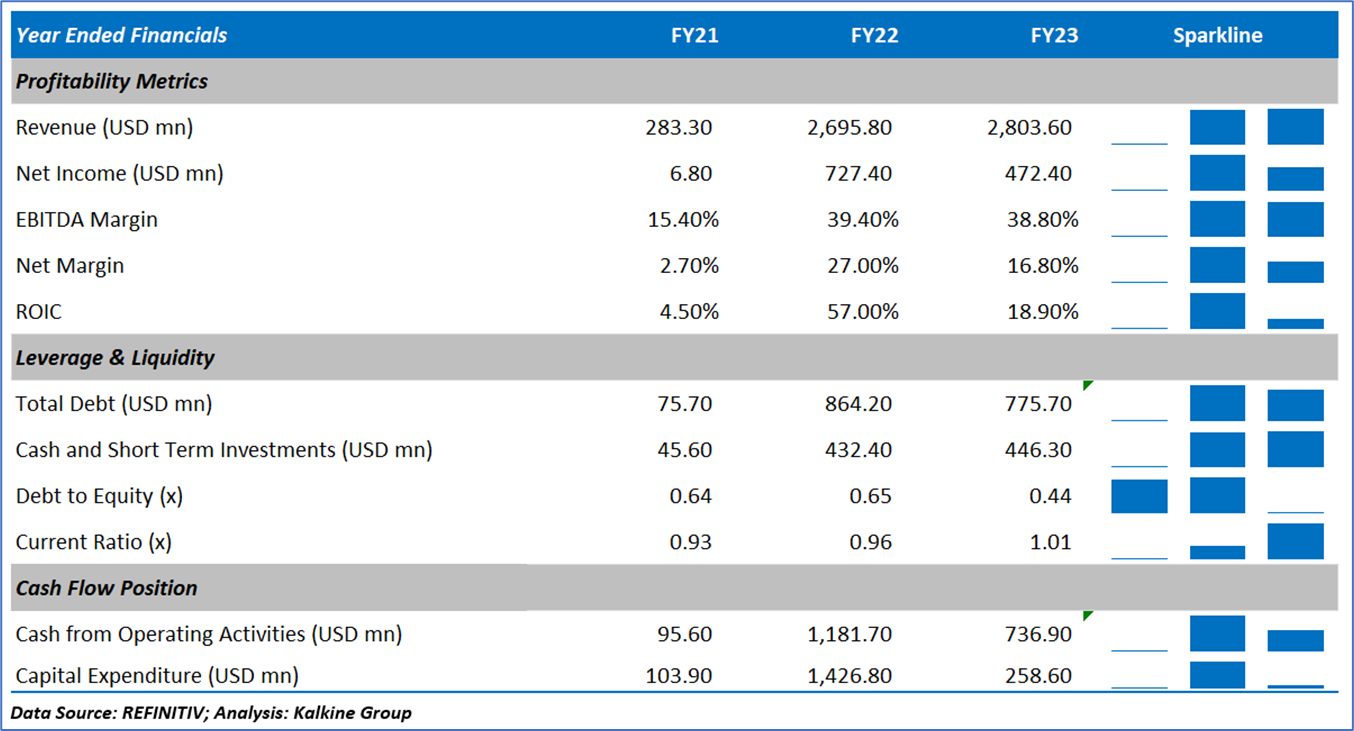The height and width of the screenshot is (731, 1354).
Task: Click the green marker on Cash from Operating Activities FY23
Action: pyautogui.click(x=1088, y=615)
